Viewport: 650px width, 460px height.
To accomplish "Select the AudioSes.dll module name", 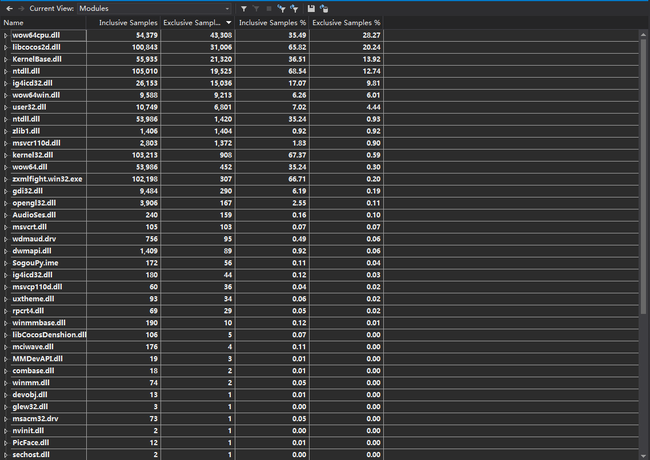I will 34,215.
